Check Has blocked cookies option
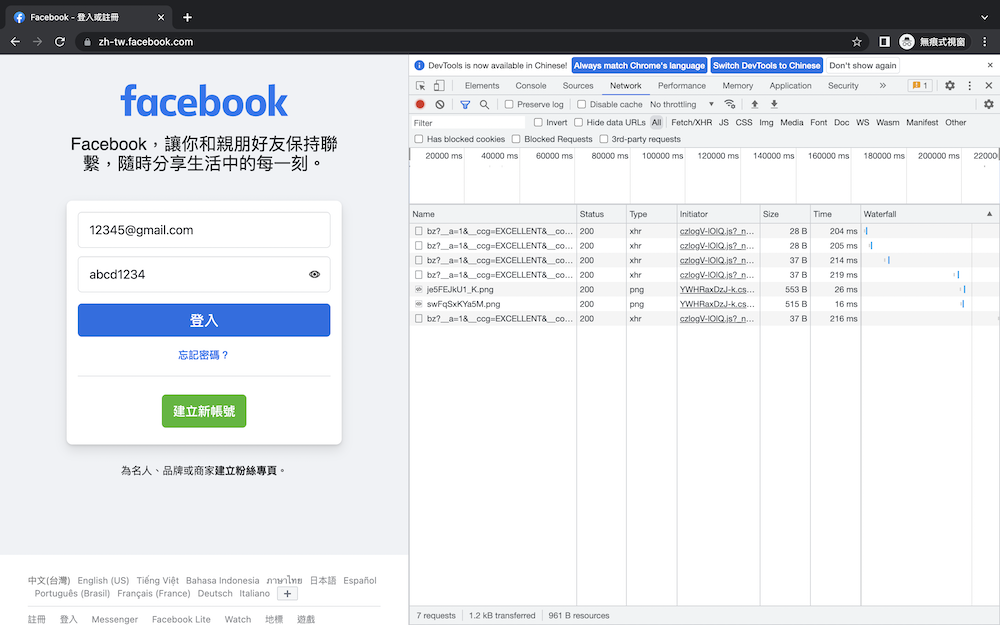The width and height of the screenshot is (1000, 625). 419,139
